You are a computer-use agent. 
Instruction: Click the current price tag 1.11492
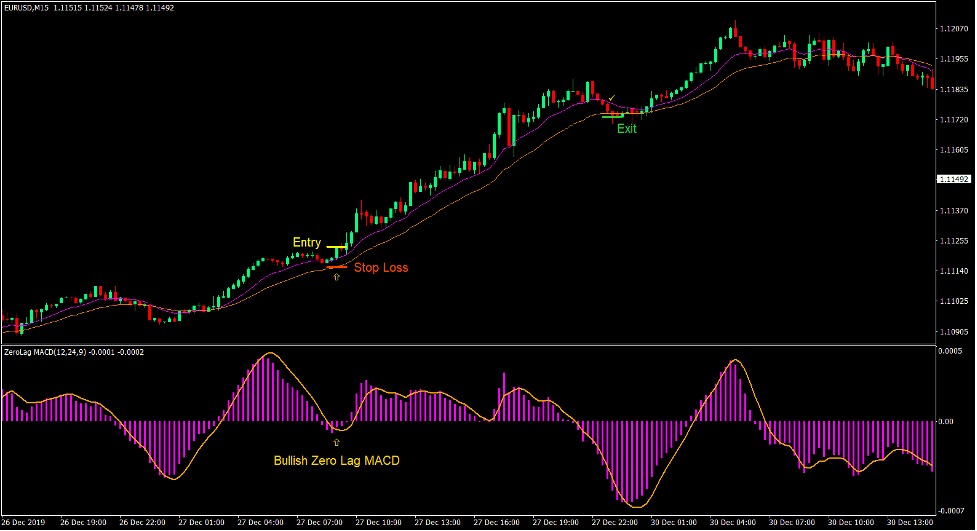pos(953,179)
